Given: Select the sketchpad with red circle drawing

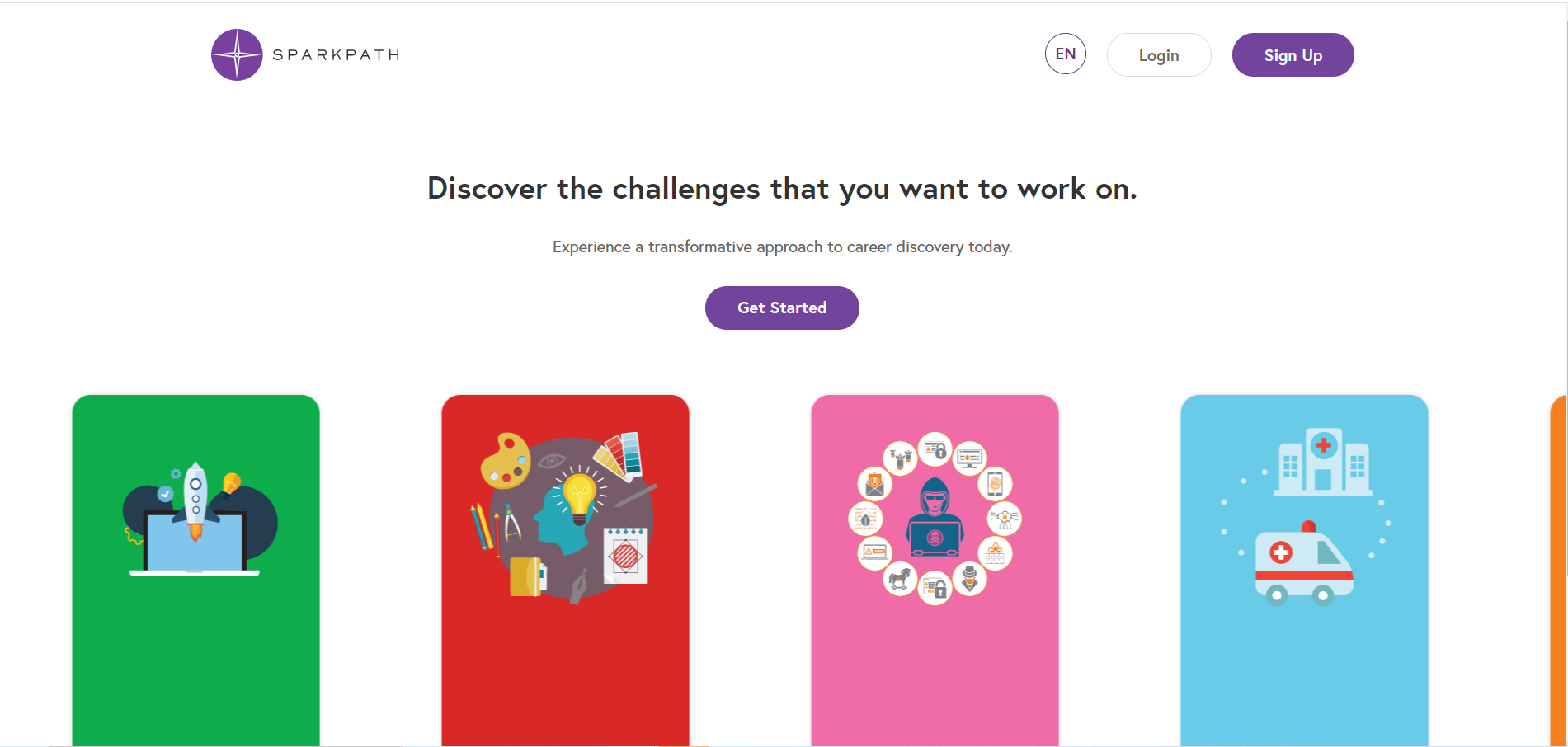Looking at the screenshot, I should pyautogui.click(x=626, y=556).
